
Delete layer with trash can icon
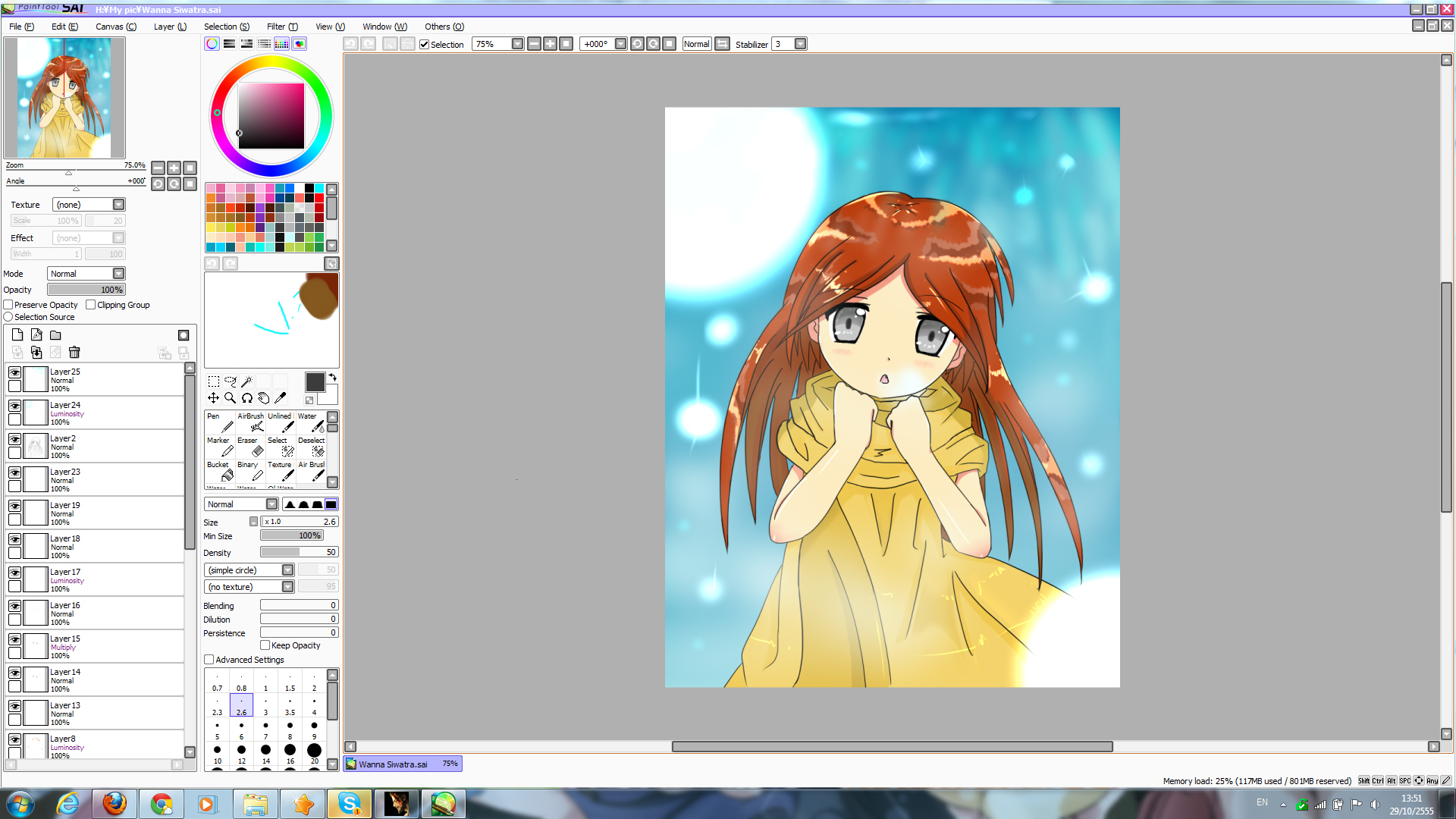(74, 352)
